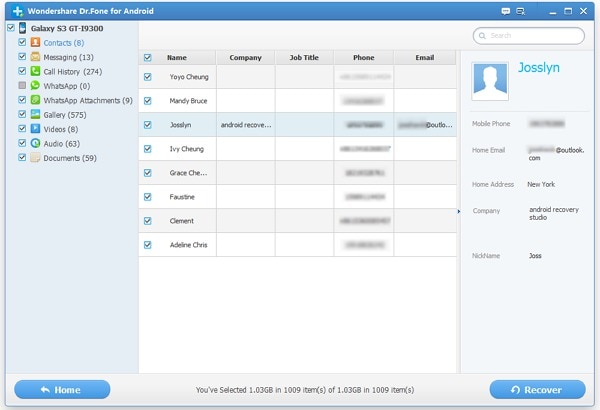Select the Adeline Chris contact name
Image resolution: width=600 pixels, height=410 pixels.
coord(189,245)
